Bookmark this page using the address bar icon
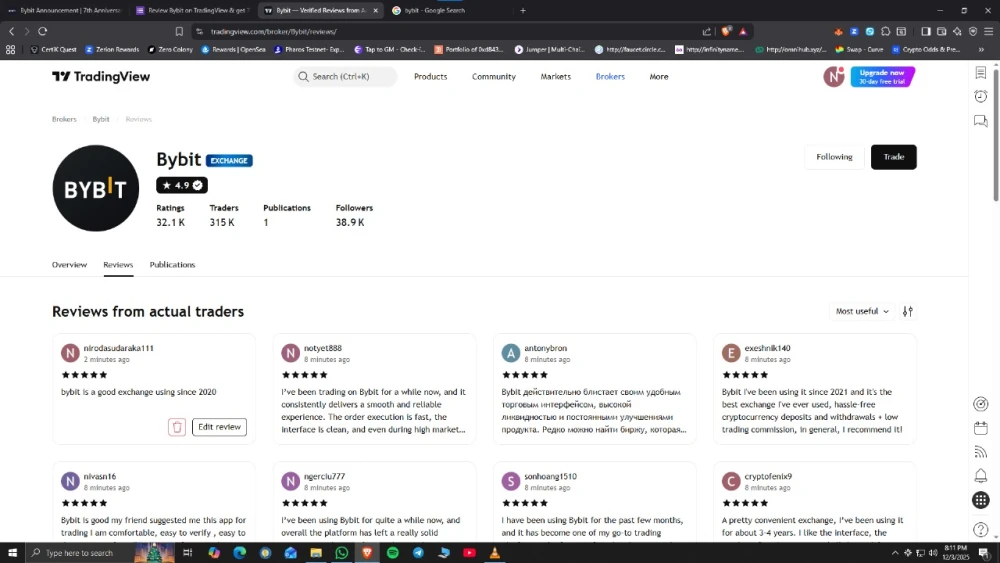The width and height of the screenshot is (1000, 563). pyautogui.click(x=179, y=31)
